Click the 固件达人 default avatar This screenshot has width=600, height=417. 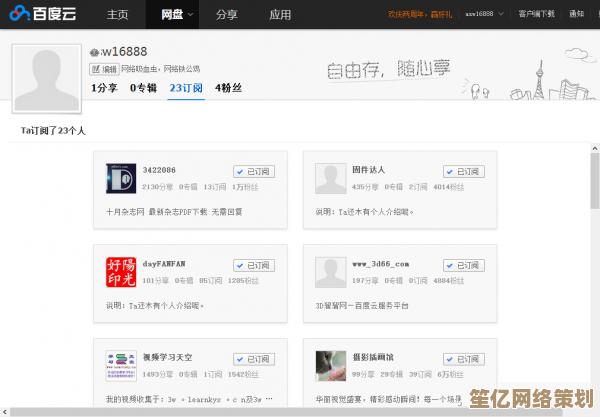[330, 178]
